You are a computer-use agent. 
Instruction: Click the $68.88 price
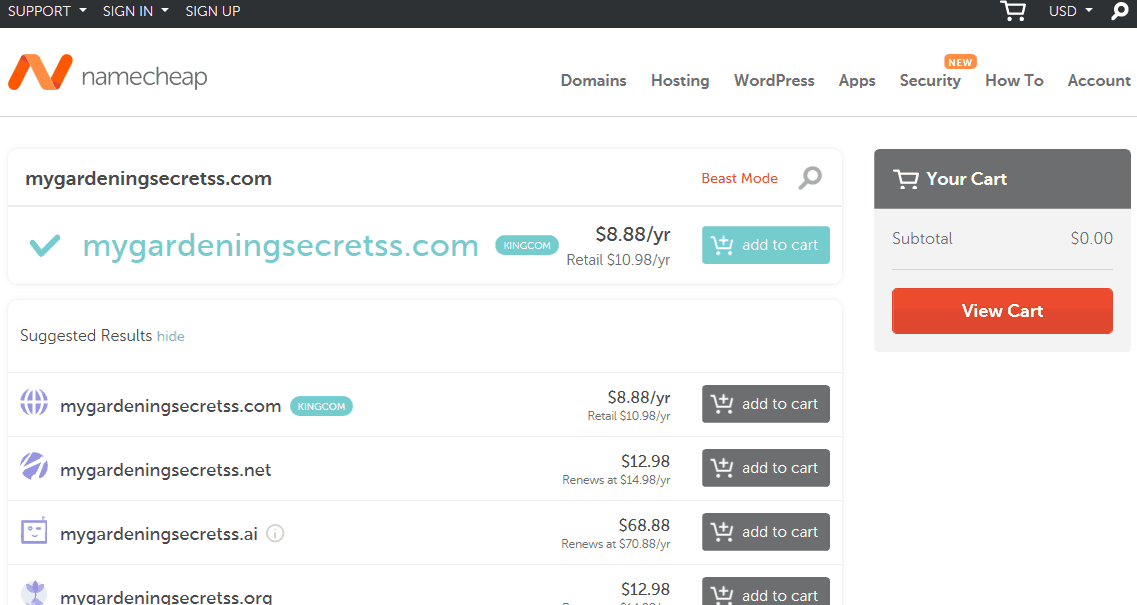coord(644,525)
